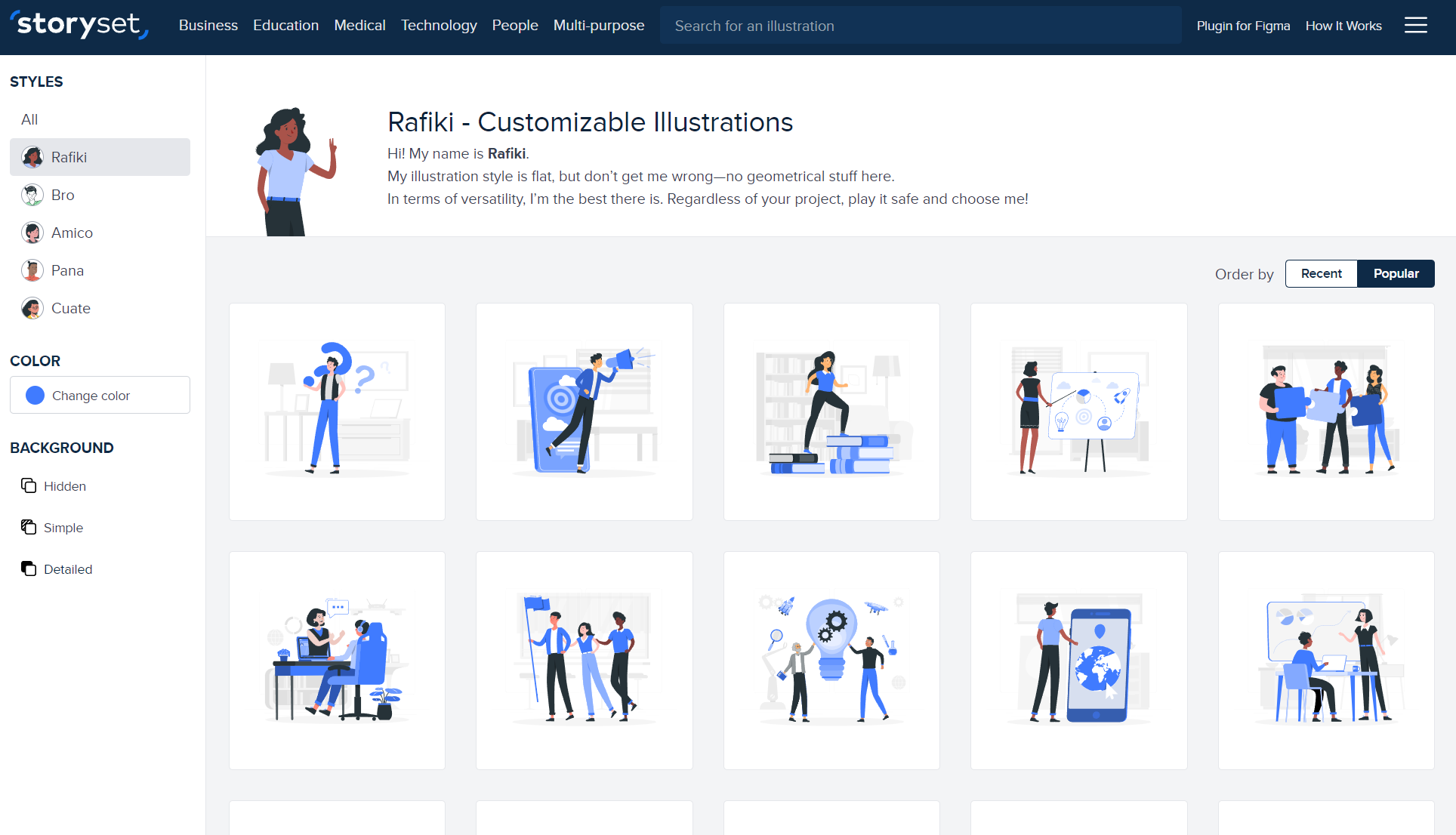Open the Business category menu
This screenshot has width=1456, height=835.
[208, 26]
